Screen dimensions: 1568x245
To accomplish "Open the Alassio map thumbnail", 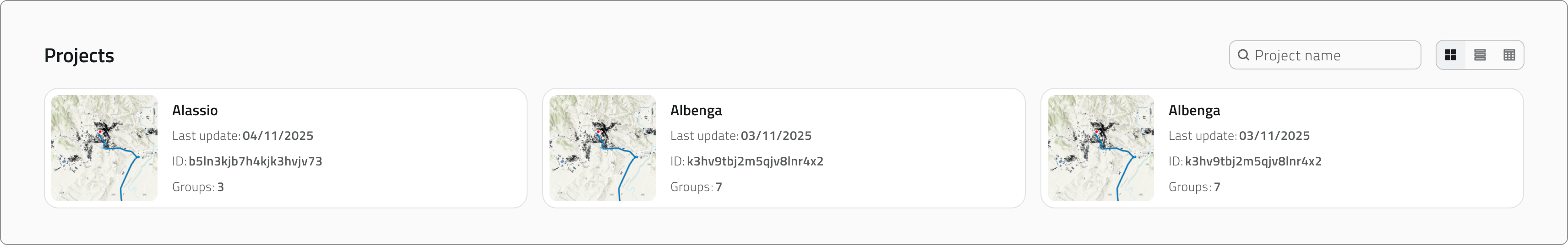I will click(104, 148).
